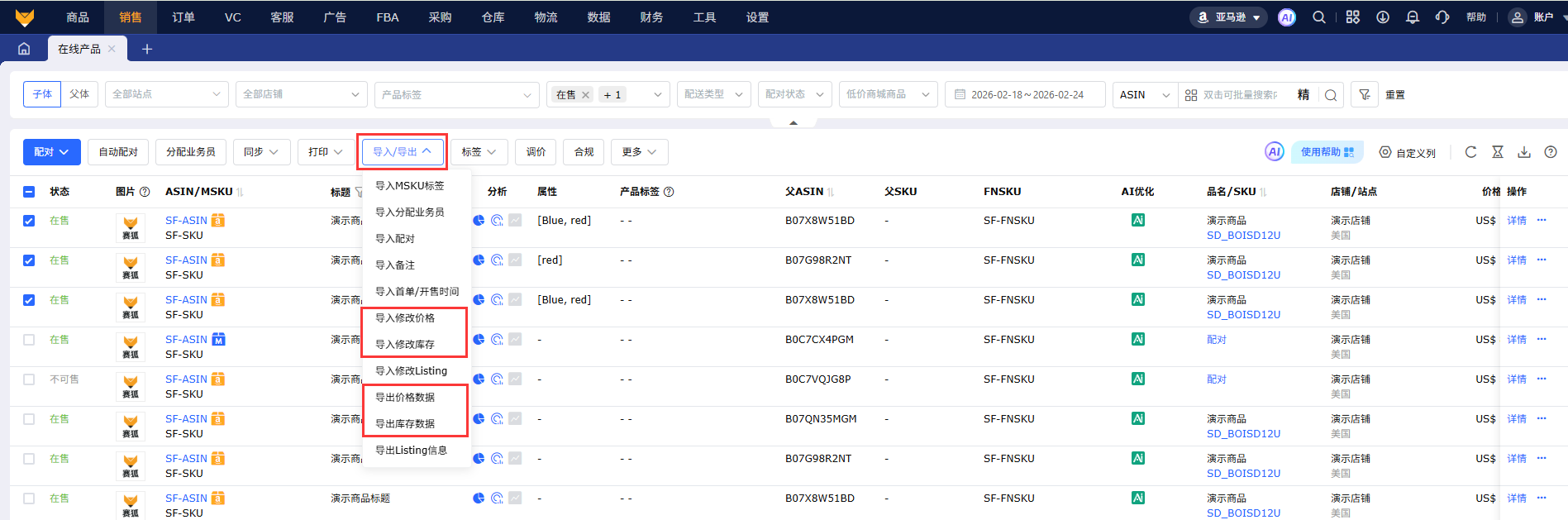This screenshot has height=520, width=1568.
Task: Open more actions ellipsis for first row
Action: pyautogui.click(x=1542, y=220)
